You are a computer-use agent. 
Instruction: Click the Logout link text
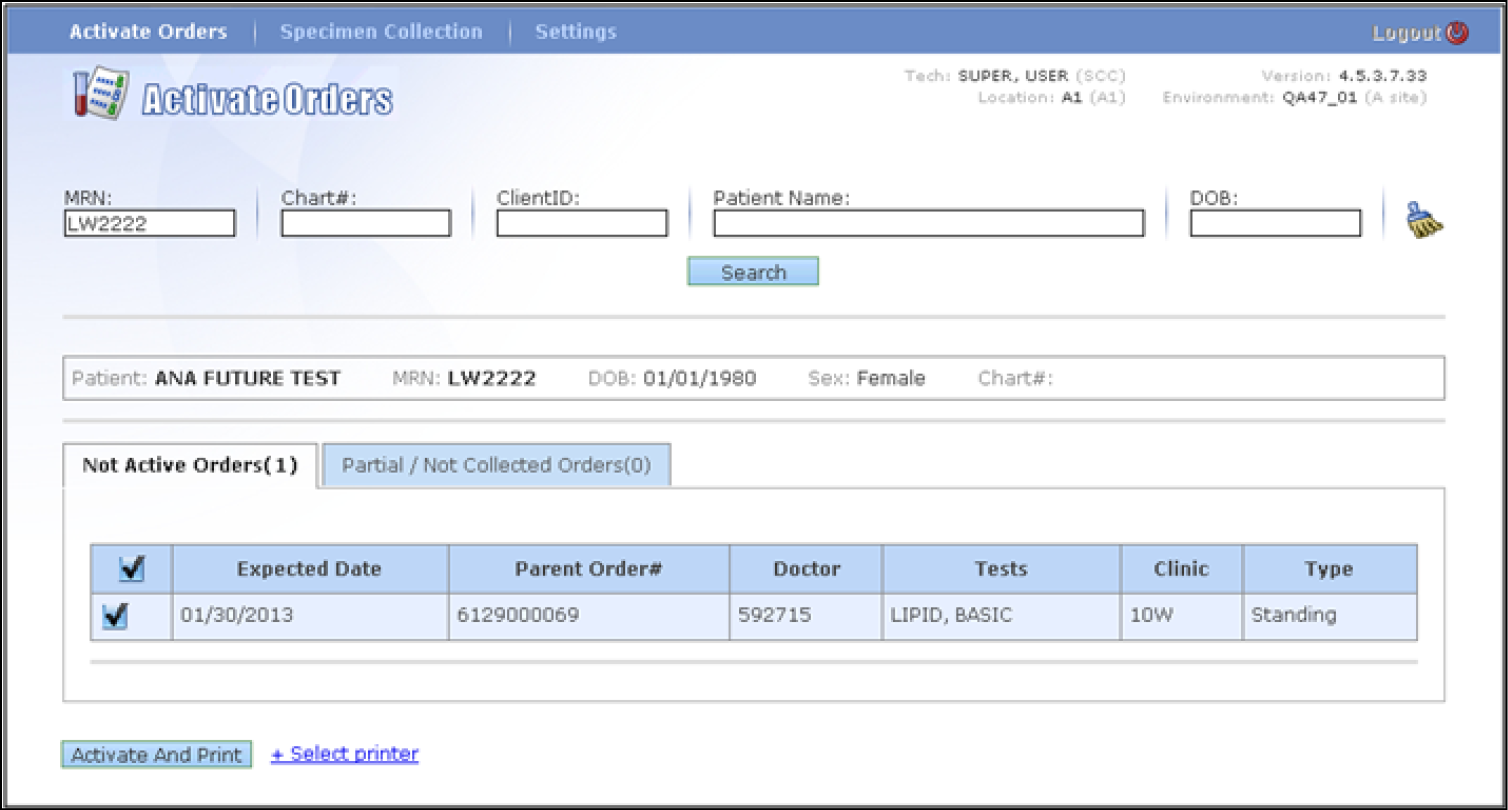click(1406, 33)
